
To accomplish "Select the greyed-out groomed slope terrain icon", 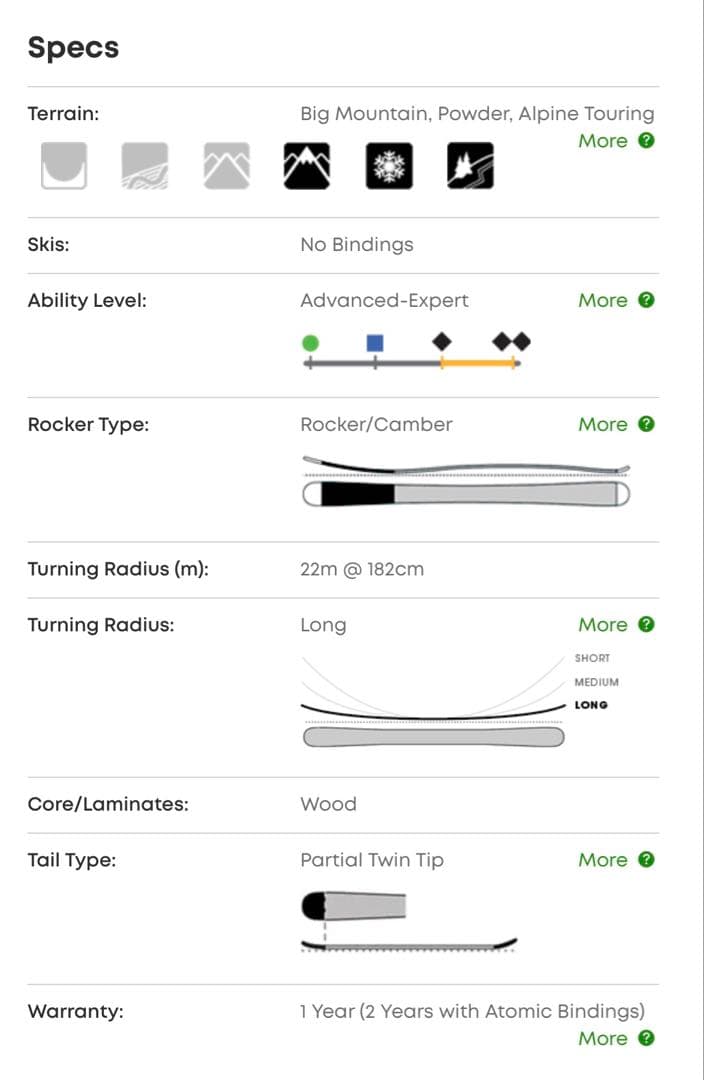I will (x=145, y=165).
